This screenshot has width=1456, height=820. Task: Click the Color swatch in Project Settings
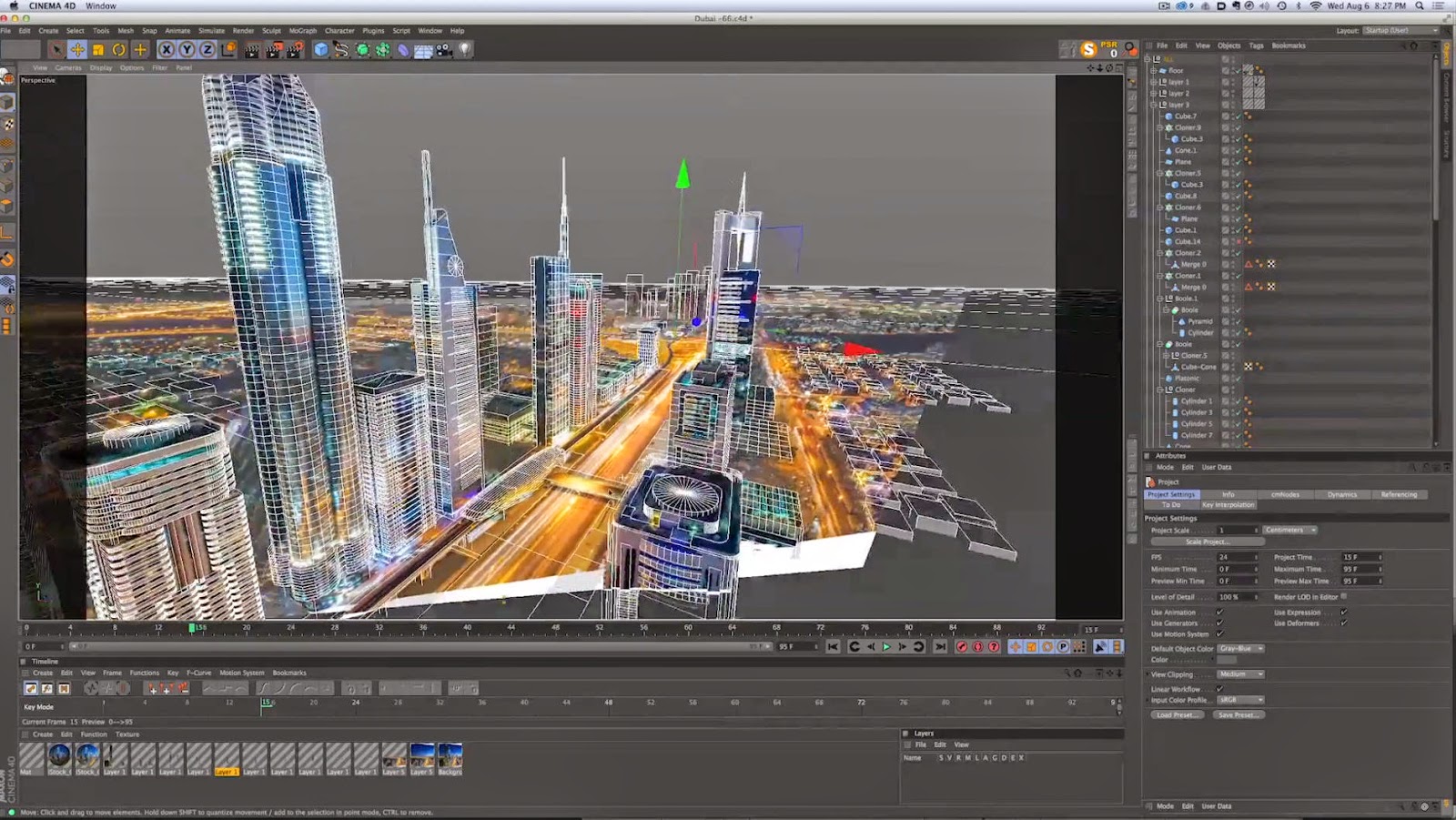pyautogui.click(x=1228, y=660)
